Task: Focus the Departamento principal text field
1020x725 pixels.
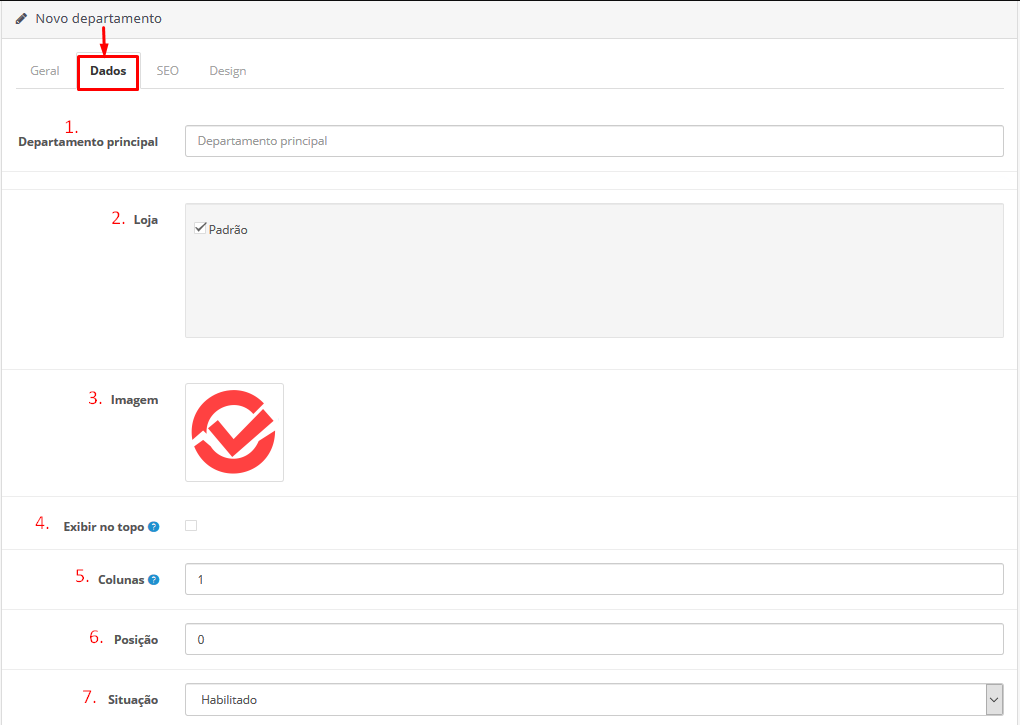Action: coord(594,141)
